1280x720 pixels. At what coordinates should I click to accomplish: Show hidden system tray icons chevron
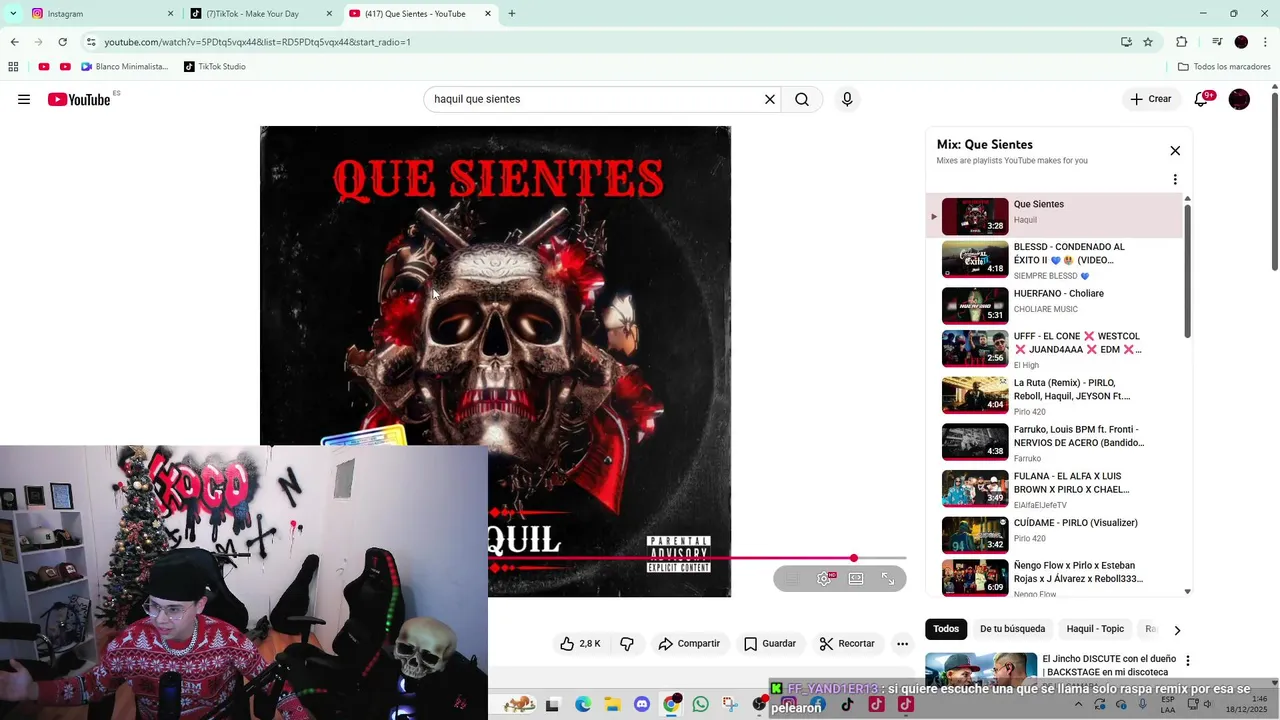[x=1078, y=704]
